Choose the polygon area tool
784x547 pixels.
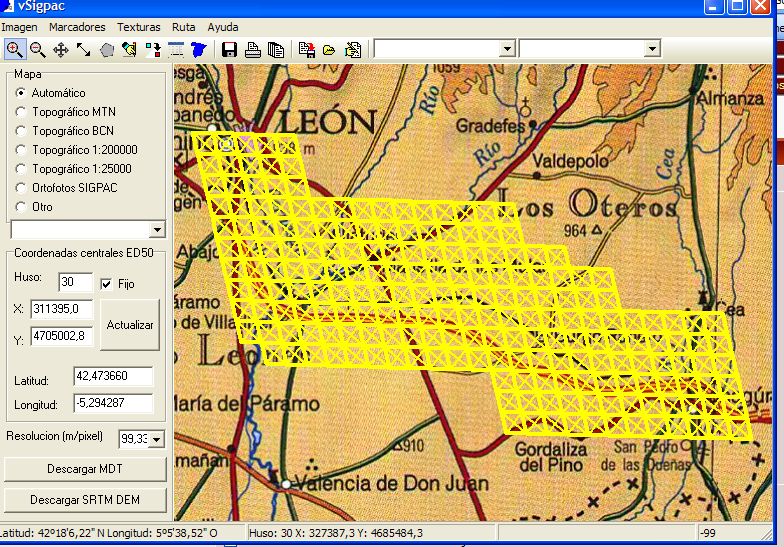[106, 49]
